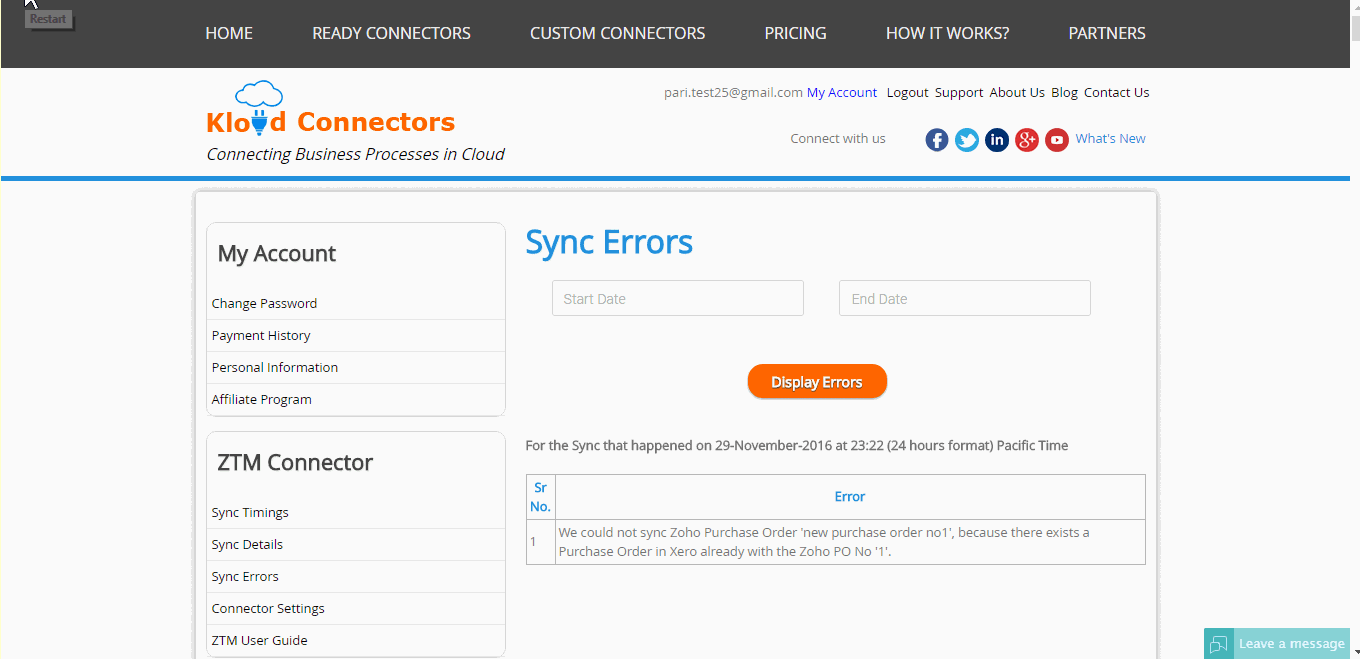This screenshot has width=1360, height=659.
Task: Open Sync Details in ZTM Connector
Action: coord(247,544)
